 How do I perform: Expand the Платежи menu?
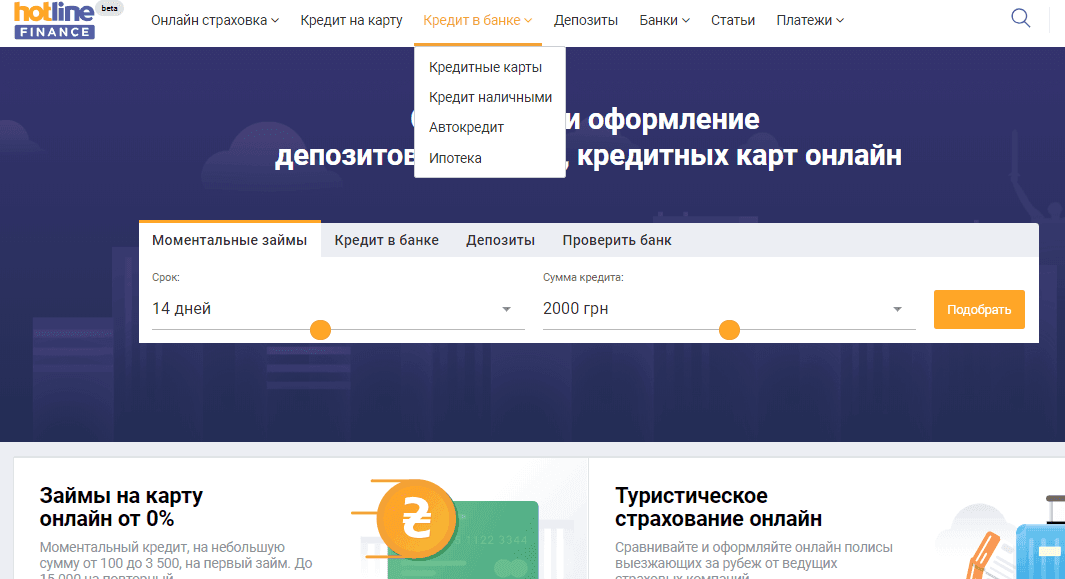click(x=810, y=20)
